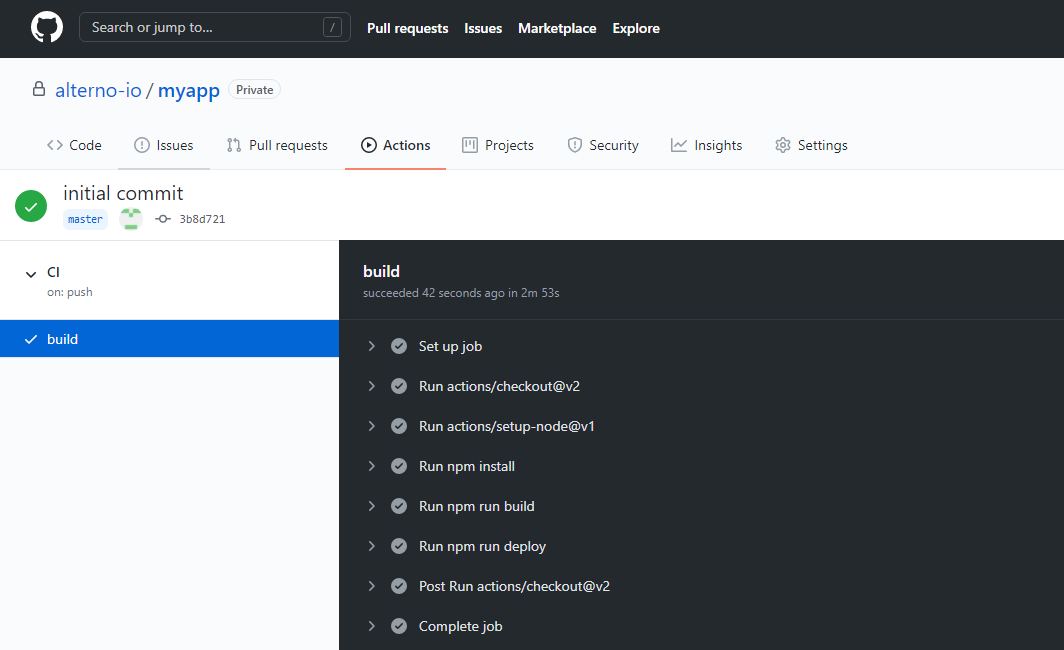View the Insights tab
The height and width of the screenshot is (650, 1064).
tap(706, 145)
